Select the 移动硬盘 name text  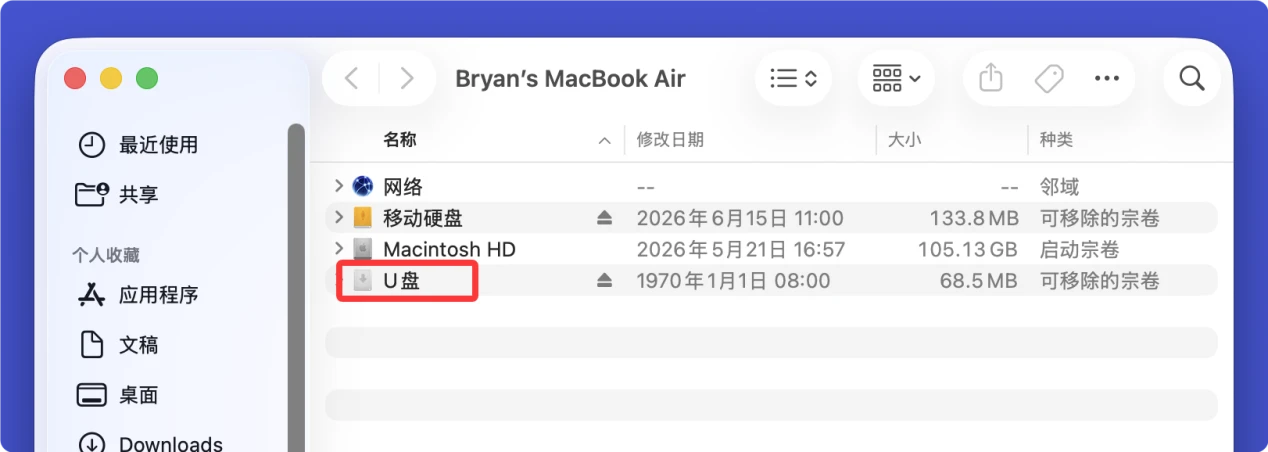(x=423, y=218)
